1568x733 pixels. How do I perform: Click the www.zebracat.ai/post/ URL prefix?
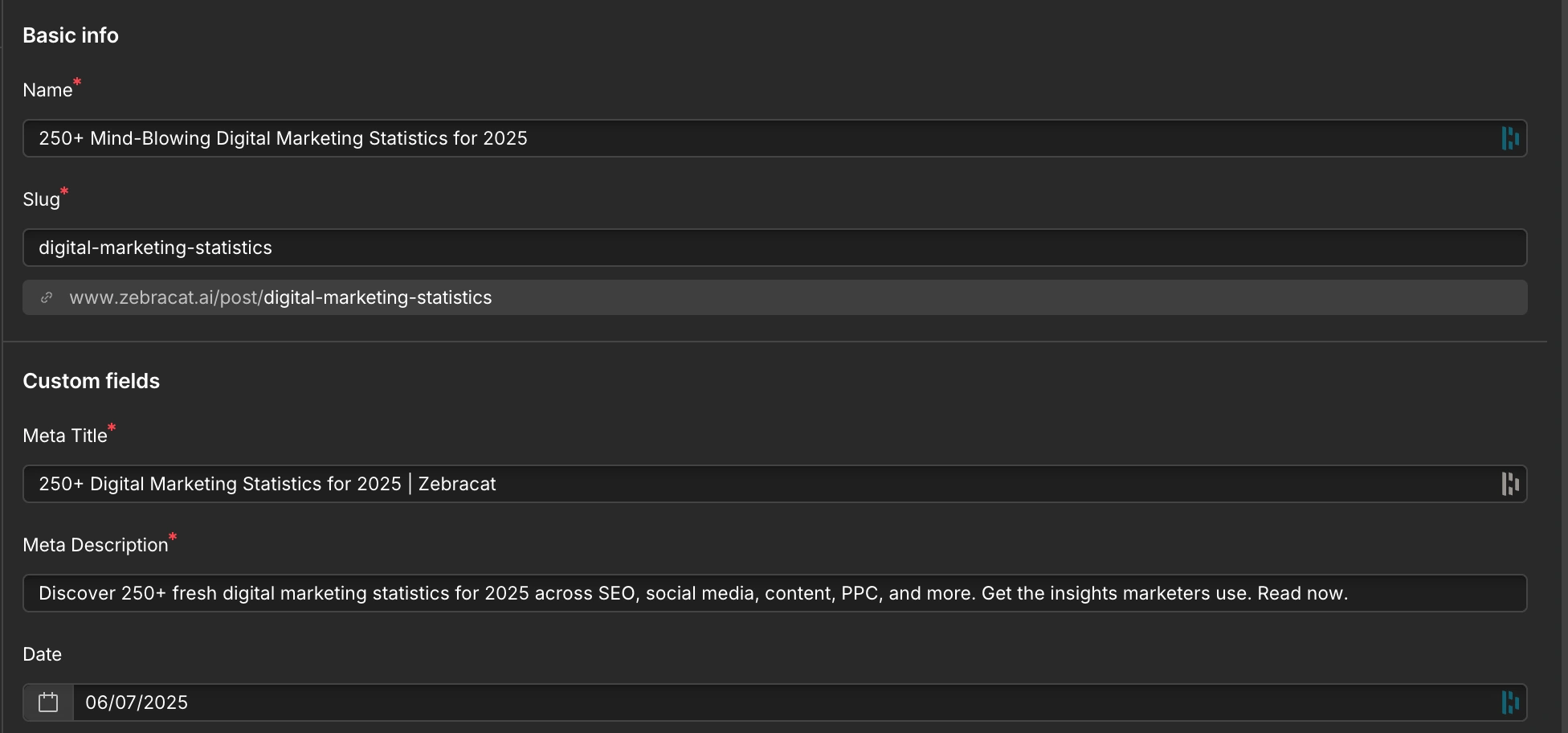click(x=166, y=297)
